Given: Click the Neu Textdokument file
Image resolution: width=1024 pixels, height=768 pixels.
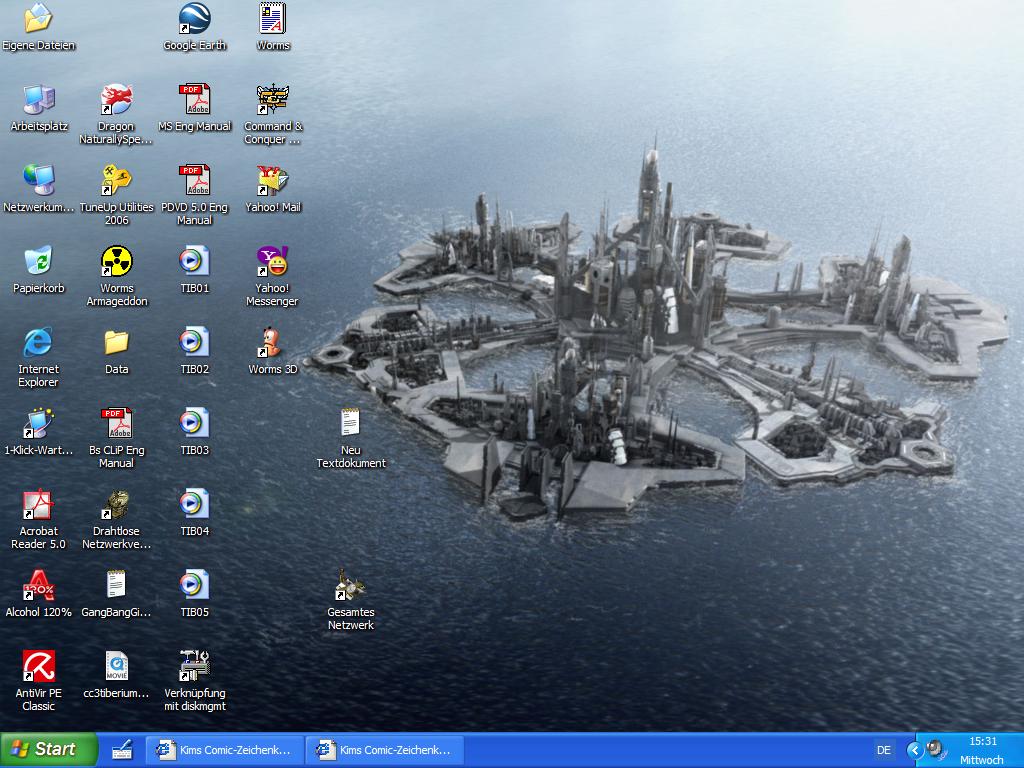Looking at the screenshot, I should coord(350,424).
